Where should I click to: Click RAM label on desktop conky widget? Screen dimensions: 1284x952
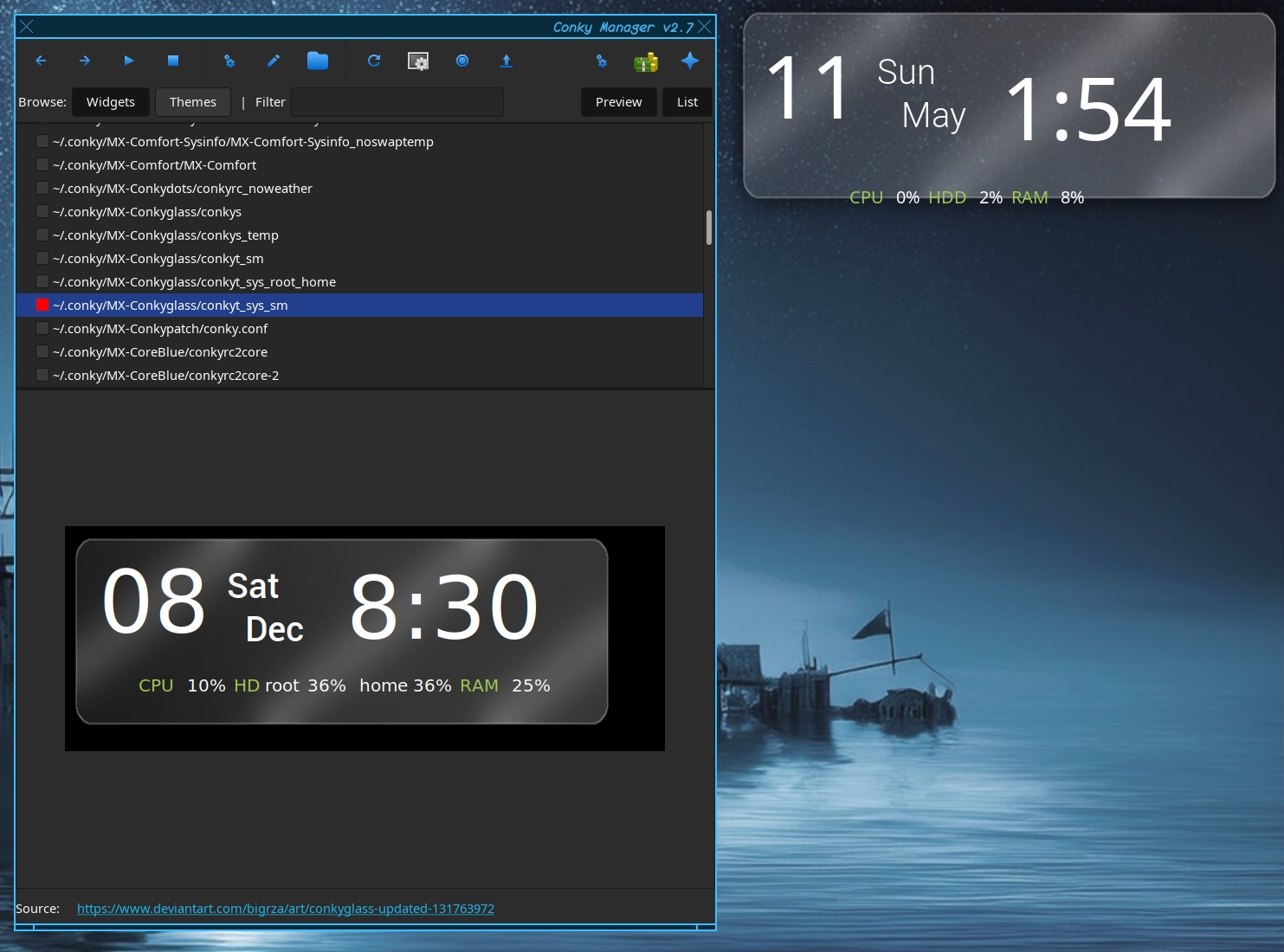(x=1030, y=197)
